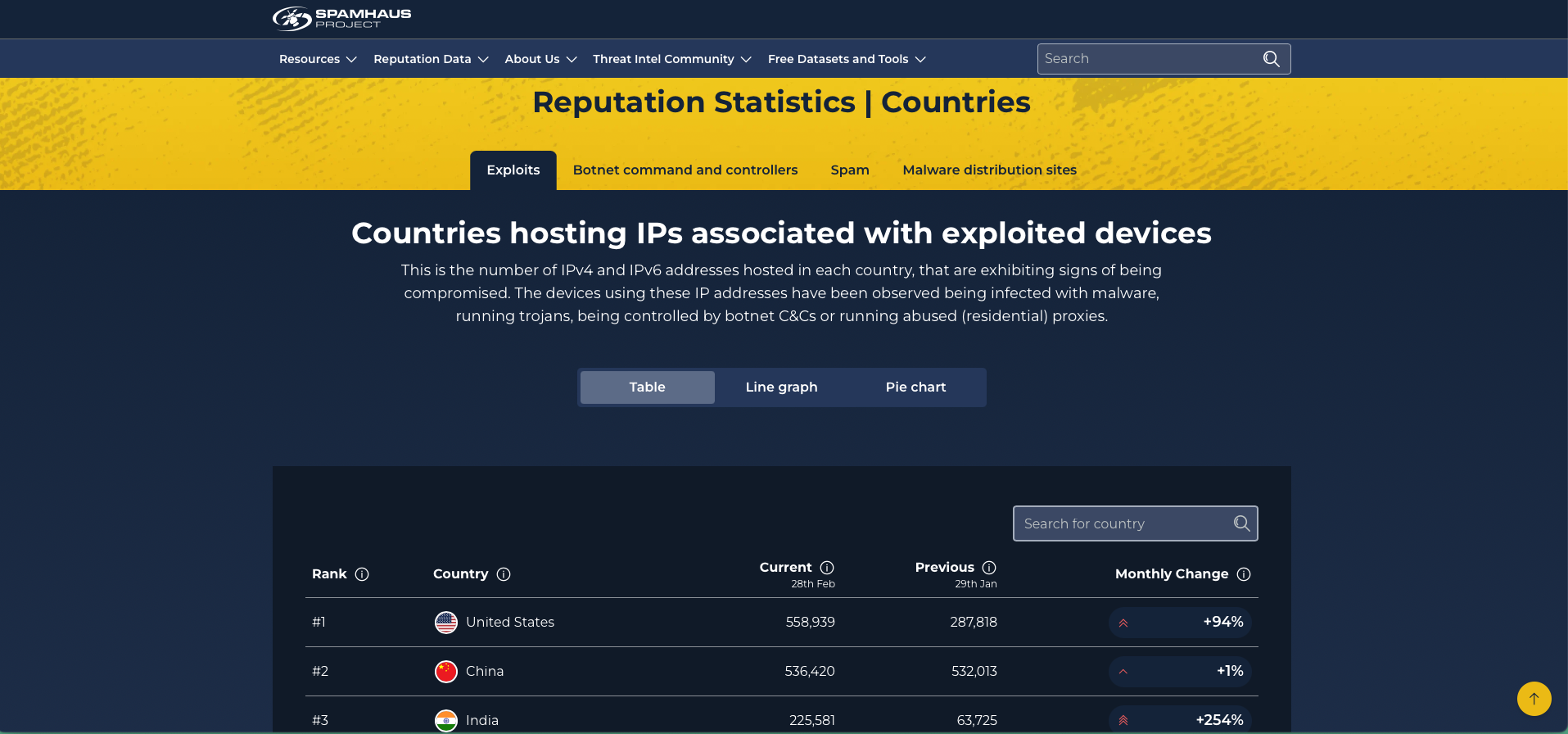Click the info icon beside Country header

504,574
